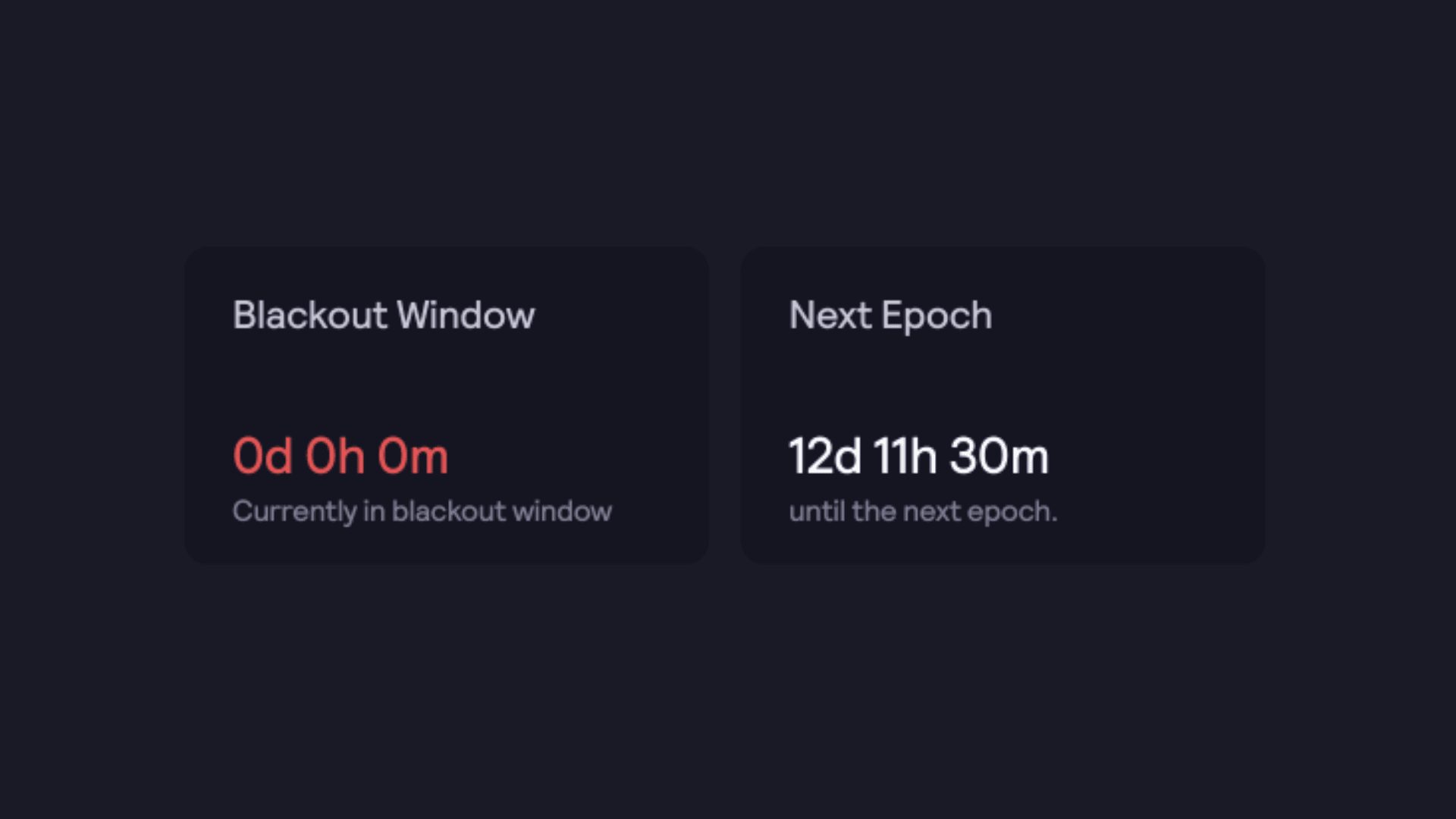
Task: Click the word "until" in the epoch caption
Action: pyautogui.click(x=817, y=511)
